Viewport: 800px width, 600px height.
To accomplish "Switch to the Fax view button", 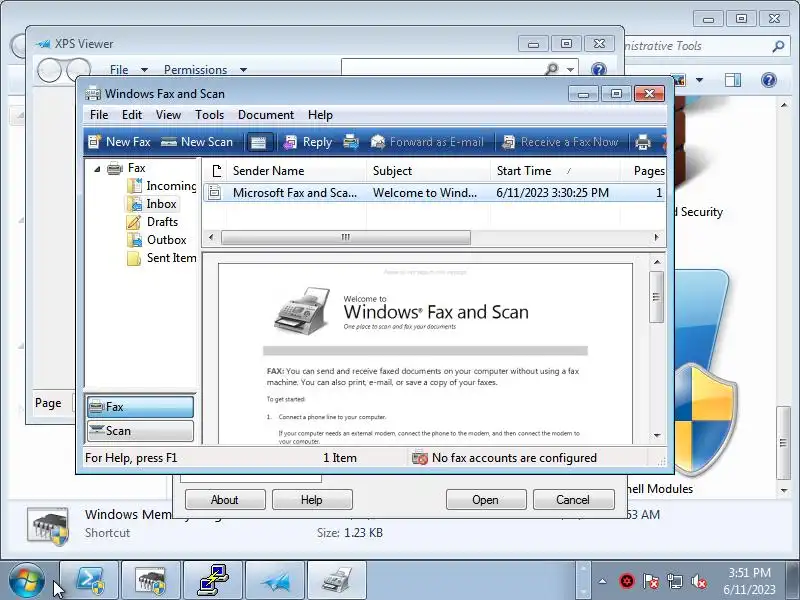I will coord(140,407).
